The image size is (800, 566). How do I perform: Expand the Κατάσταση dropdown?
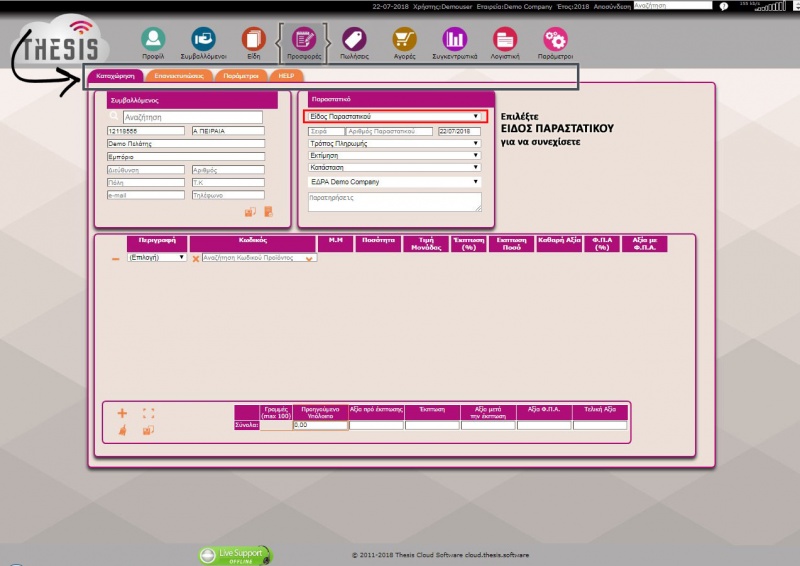pyautogui.click(x=392, y=168)
